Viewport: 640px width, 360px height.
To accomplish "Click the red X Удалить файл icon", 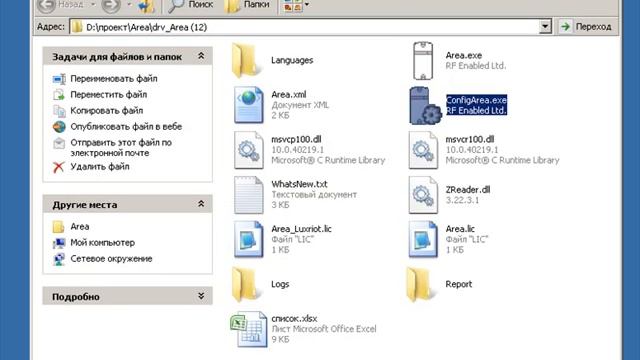I will coord(59,167).
